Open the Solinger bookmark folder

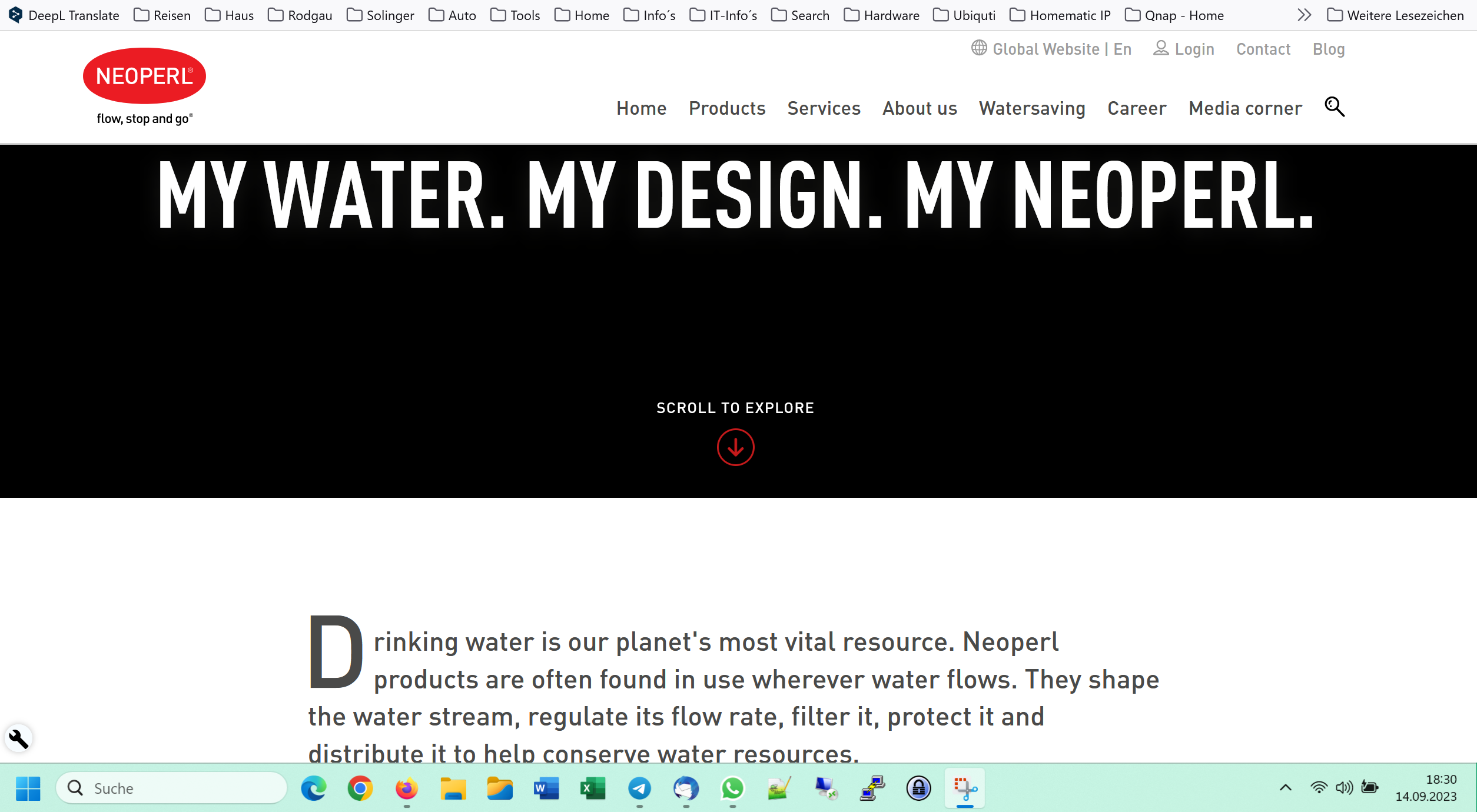pos(380,15)
